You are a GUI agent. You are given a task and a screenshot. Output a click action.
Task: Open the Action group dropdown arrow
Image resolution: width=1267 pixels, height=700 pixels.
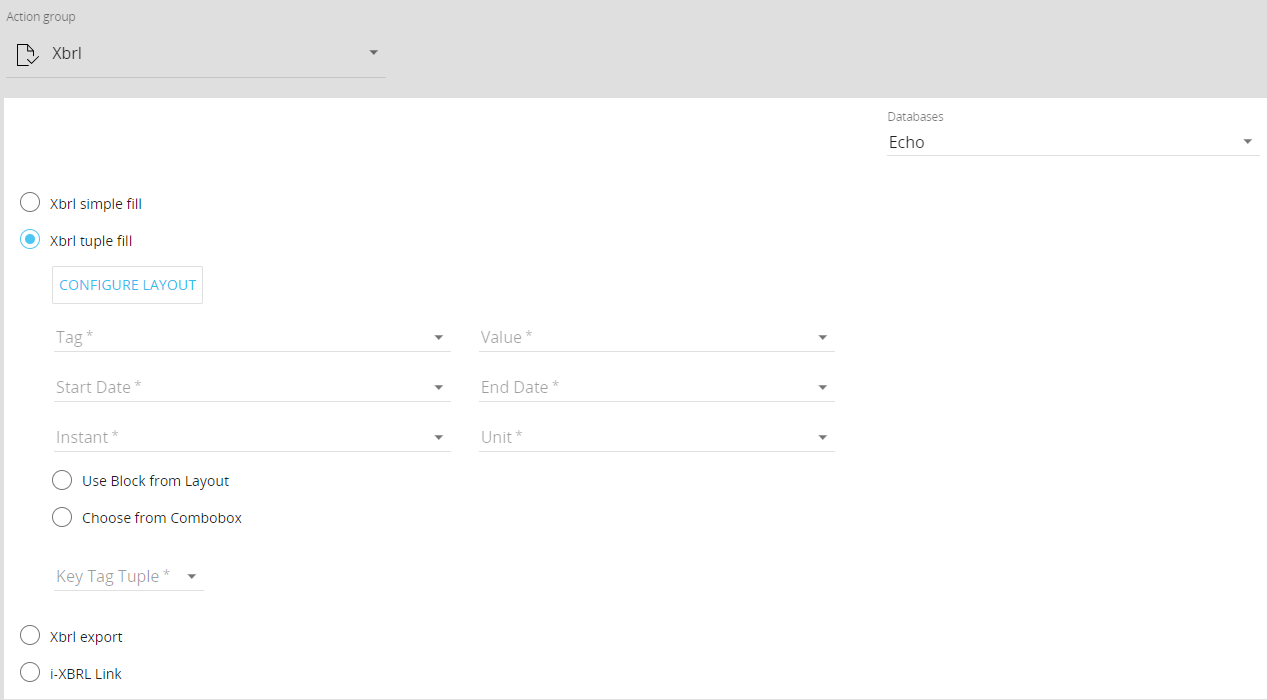(373, 52)
